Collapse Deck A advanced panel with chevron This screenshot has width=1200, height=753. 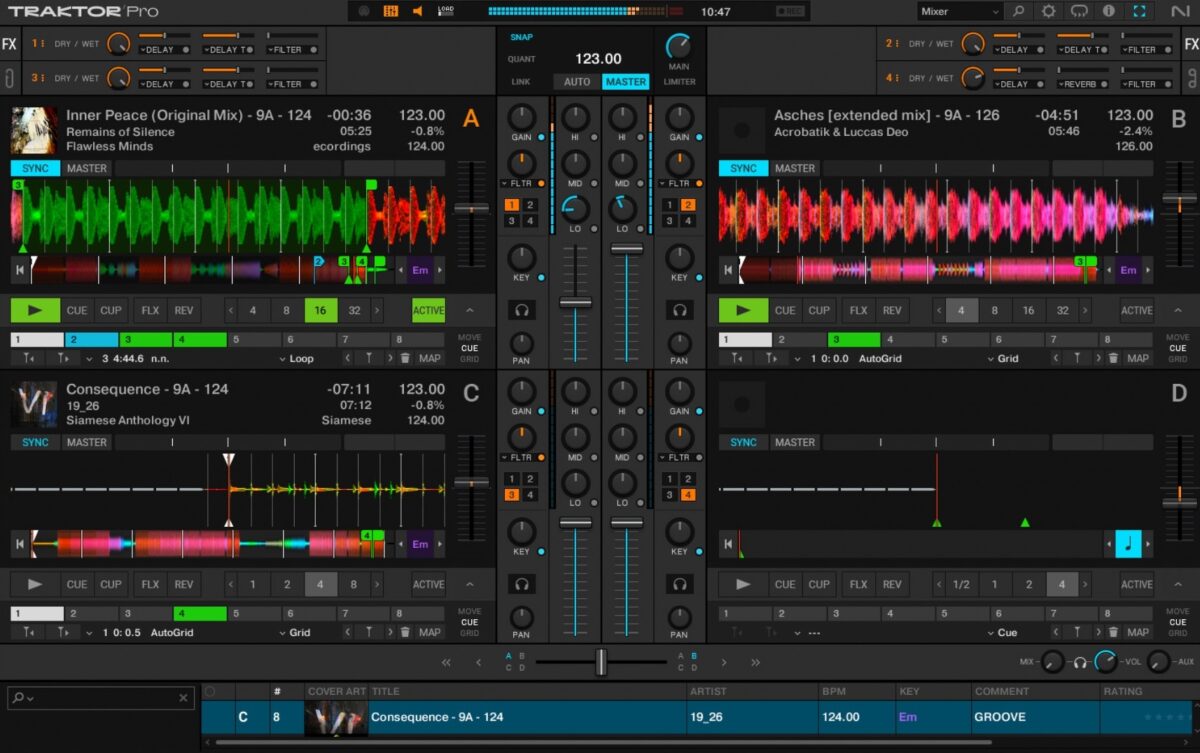coord(470,310)
